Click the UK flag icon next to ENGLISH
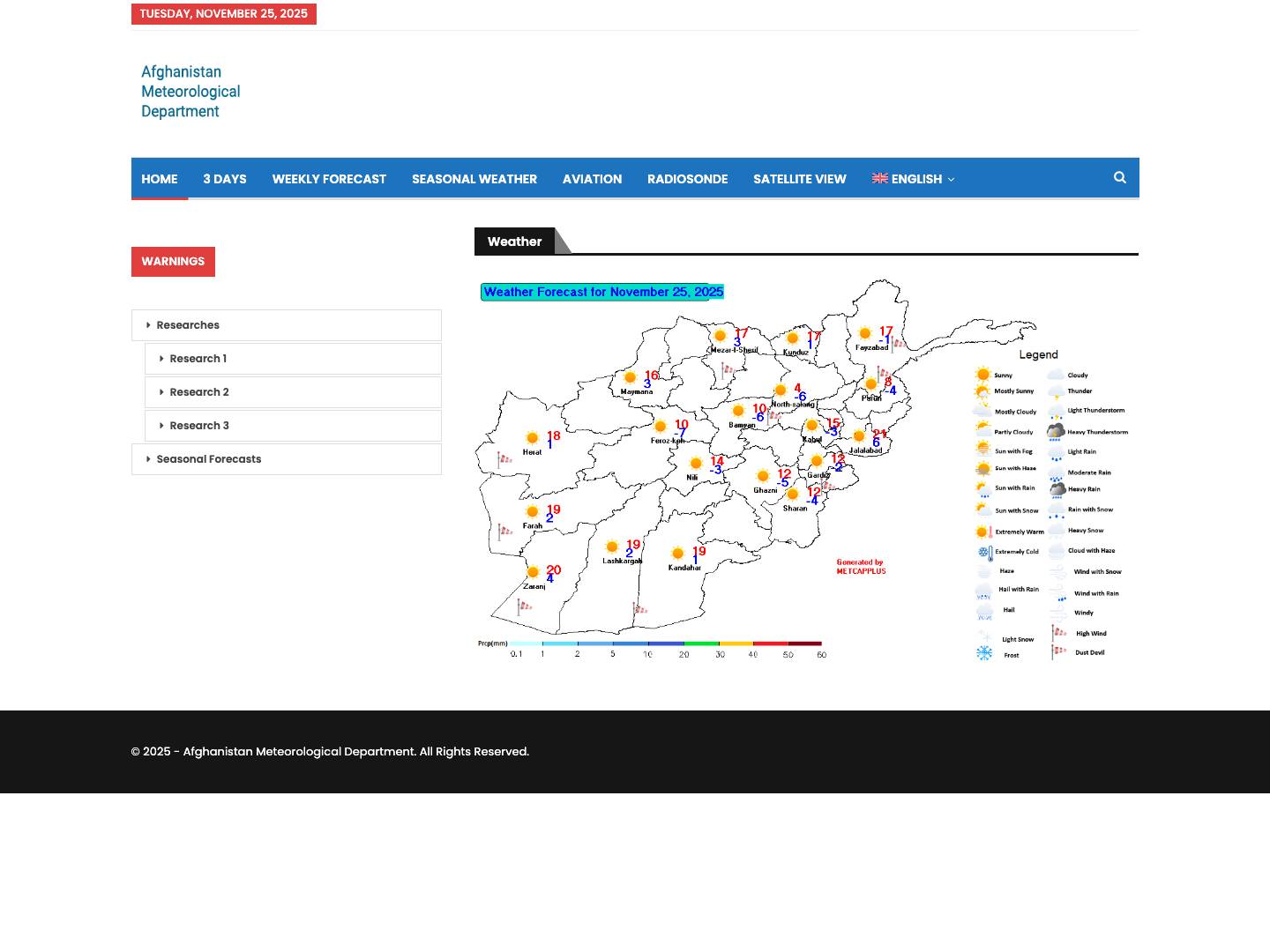The width and height of the screenshot is (1270, 952). click(x=879, y=179)
